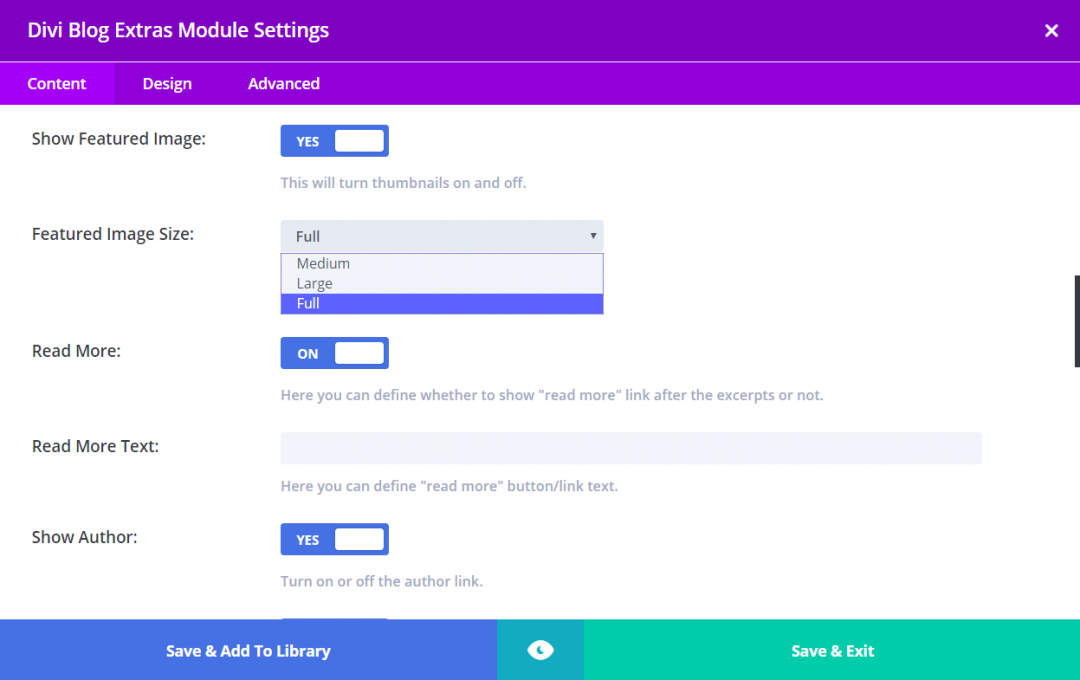The width and height of the screenshot is (1080, 680).
Task: Open the Featured Image Size combo box
Action: [x=442, y=236]
